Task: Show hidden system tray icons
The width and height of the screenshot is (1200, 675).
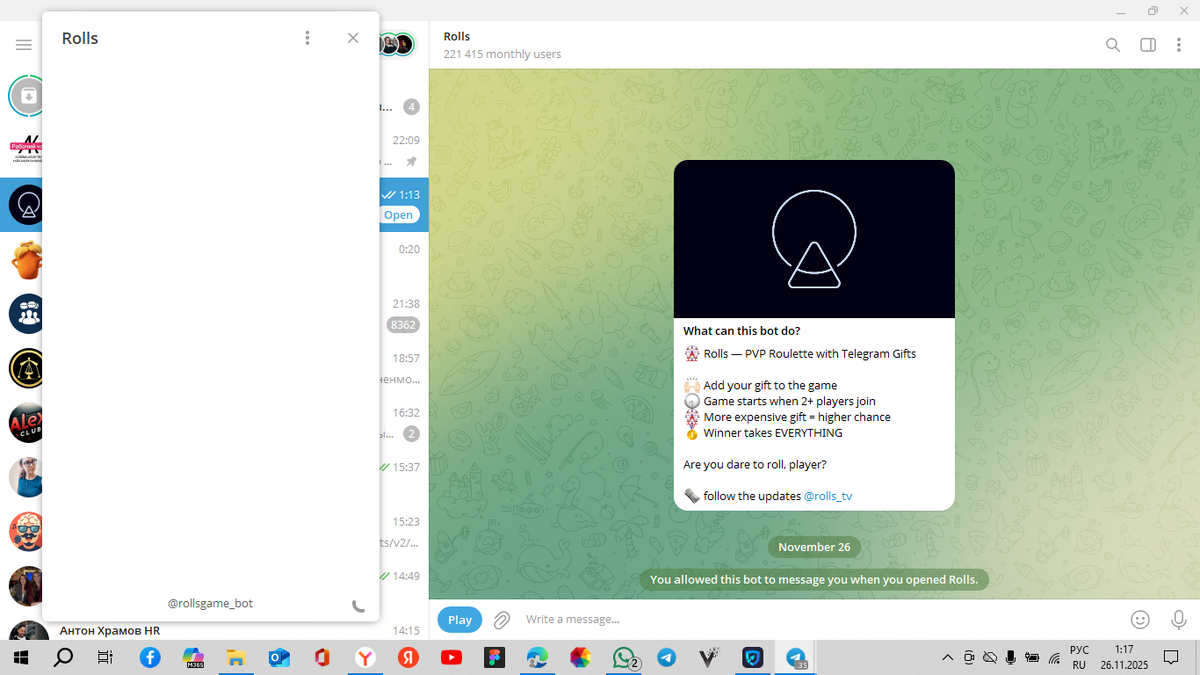Action: pos(948,658)
